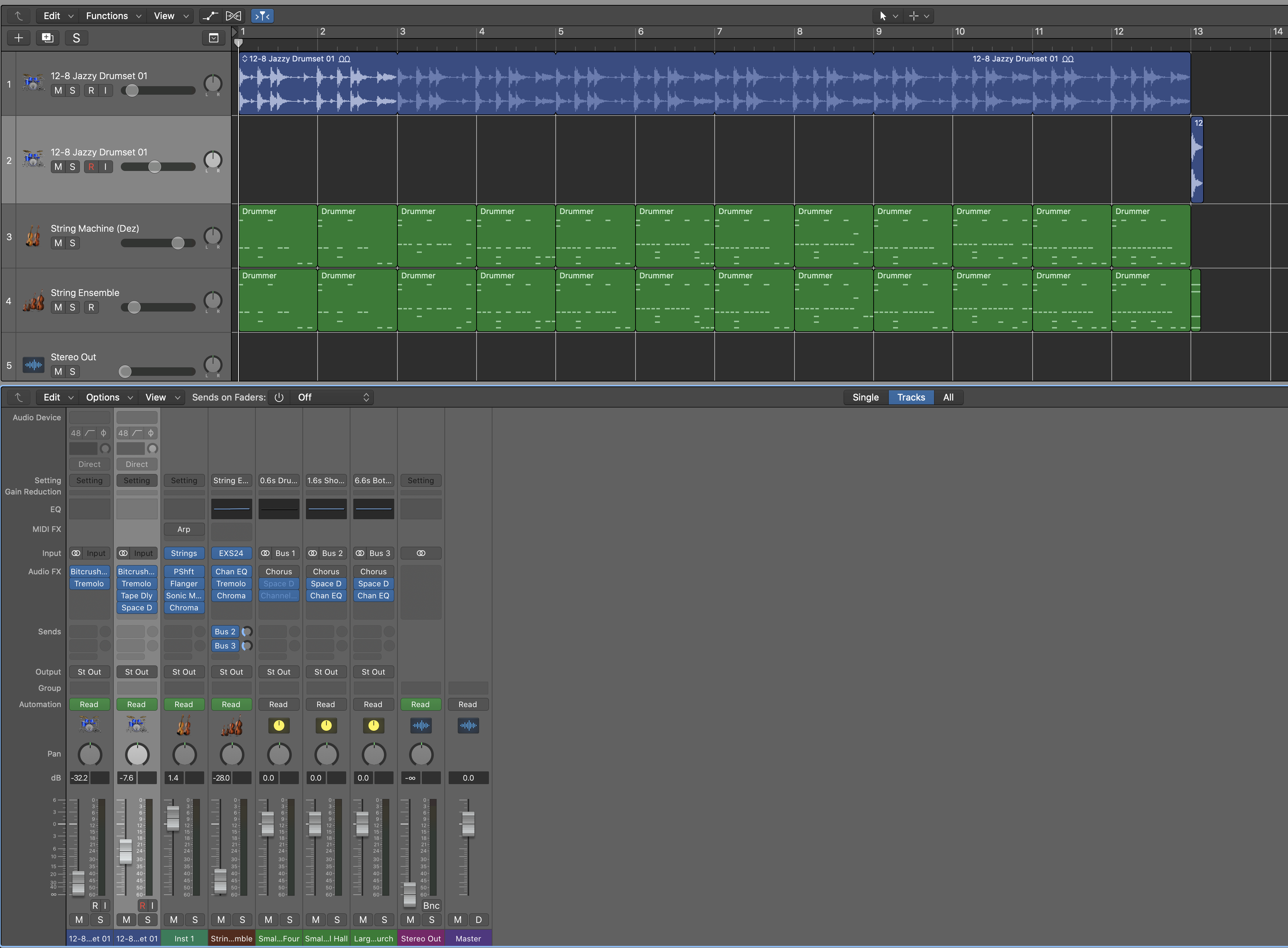The width and height of the screenshot is (1288, 948).
Task: Open the EXS24 instrument slot
Action: pyautogui.click(x=231, y=553)
